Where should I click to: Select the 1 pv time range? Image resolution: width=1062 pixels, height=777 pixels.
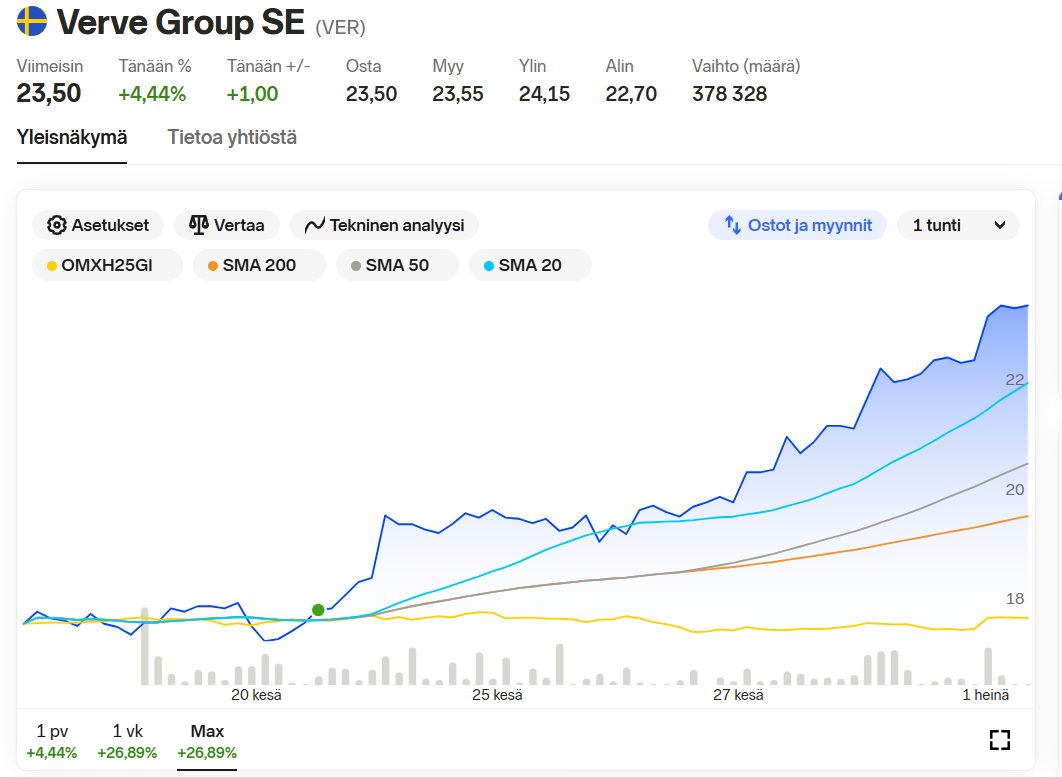tap(51, 741)
